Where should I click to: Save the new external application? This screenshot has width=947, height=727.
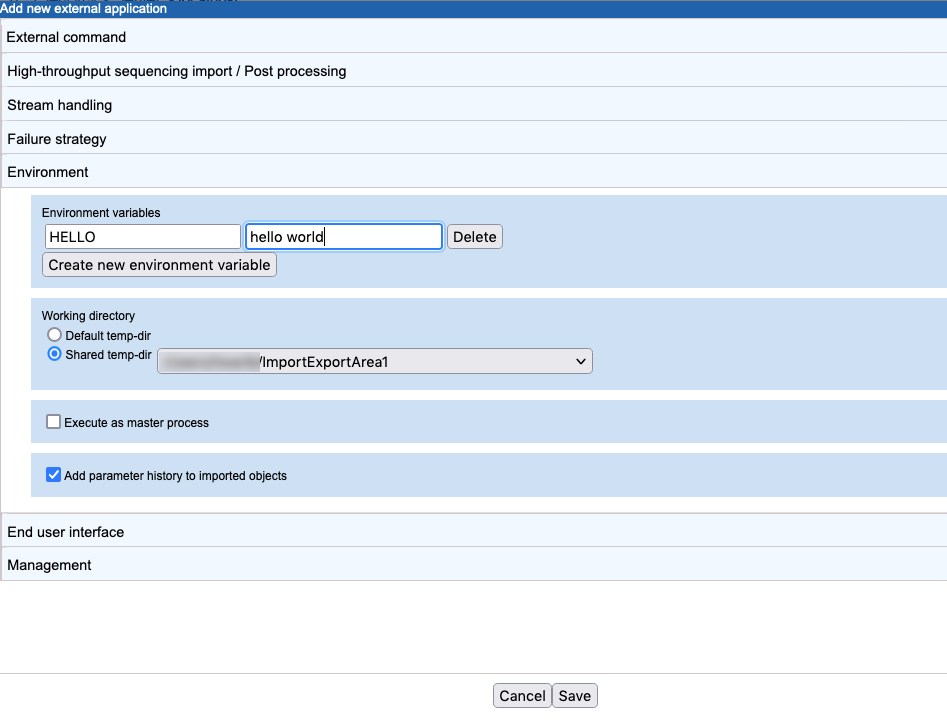pos(575,696)
